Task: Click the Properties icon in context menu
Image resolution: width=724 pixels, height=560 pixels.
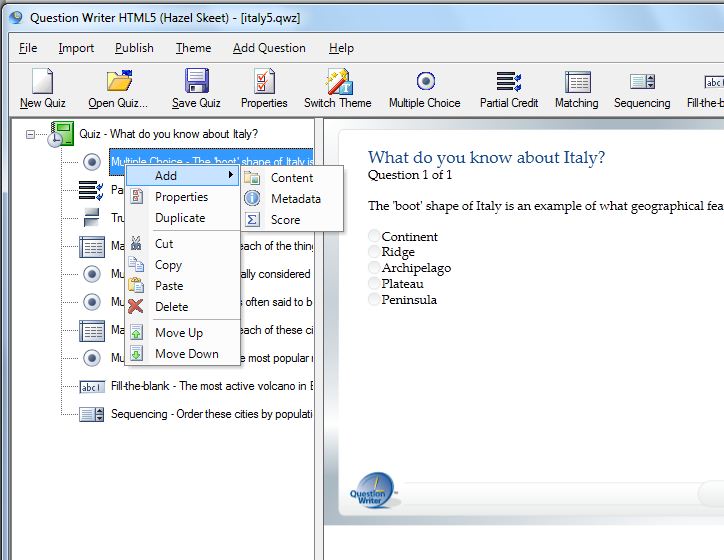Action: click(136, 196)
